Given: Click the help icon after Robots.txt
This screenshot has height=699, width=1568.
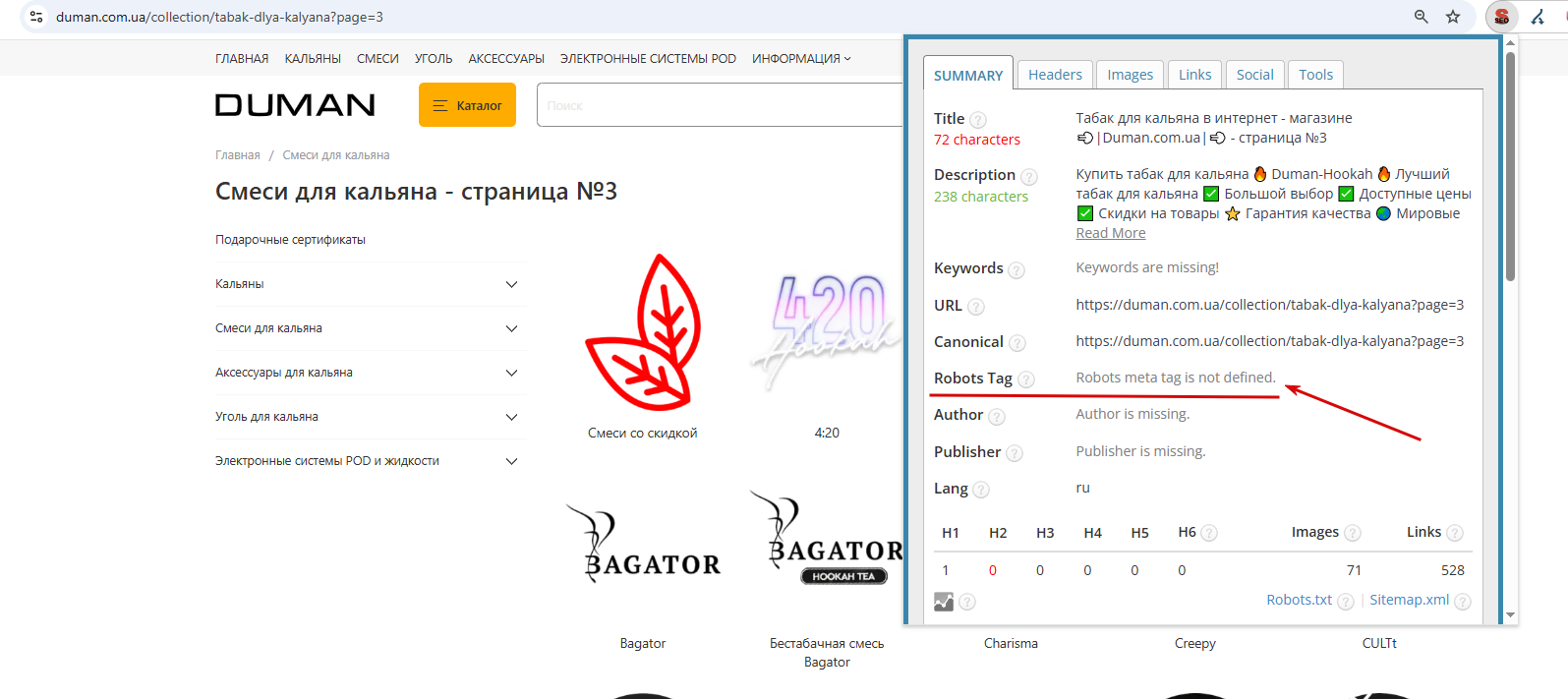Looking at the screenshot, I should coord(1346,602).
